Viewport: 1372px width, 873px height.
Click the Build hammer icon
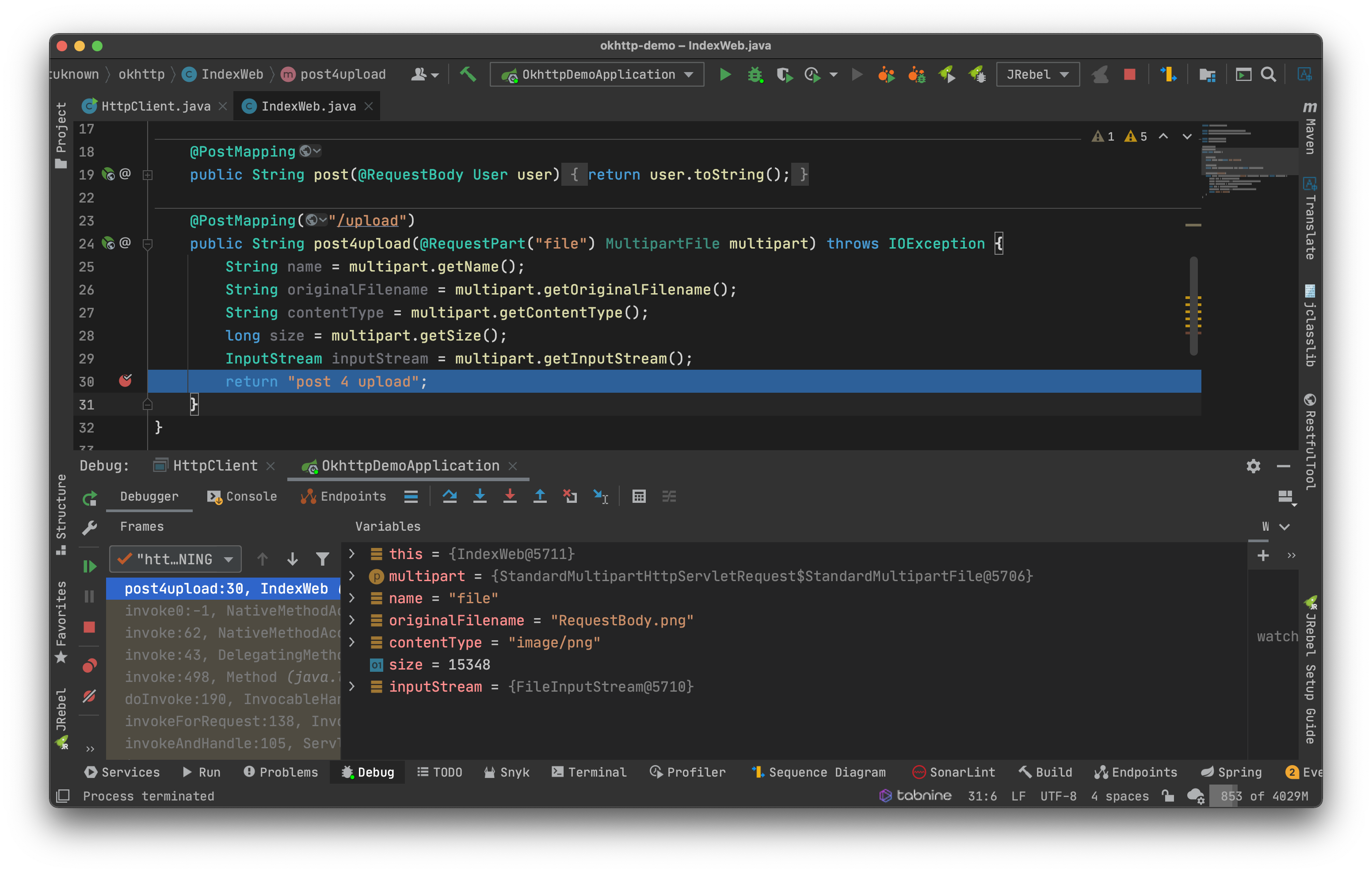tap(468, 75)
